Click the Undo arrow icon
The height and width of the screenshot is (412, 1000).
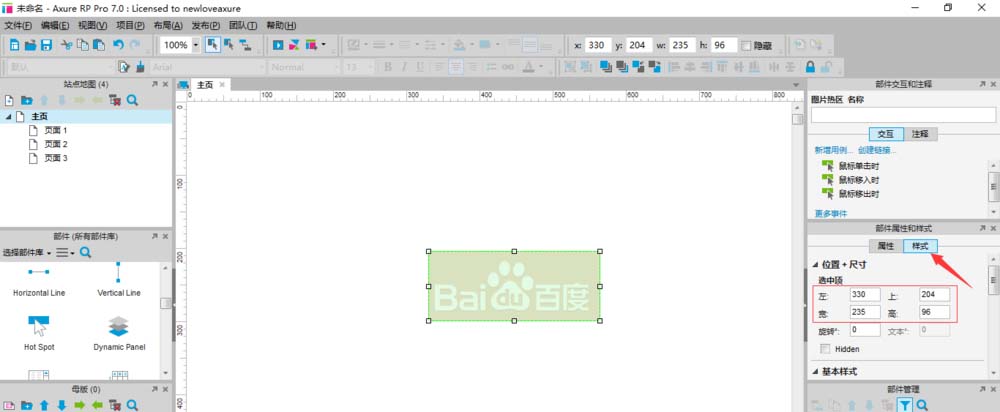(118, 45)
